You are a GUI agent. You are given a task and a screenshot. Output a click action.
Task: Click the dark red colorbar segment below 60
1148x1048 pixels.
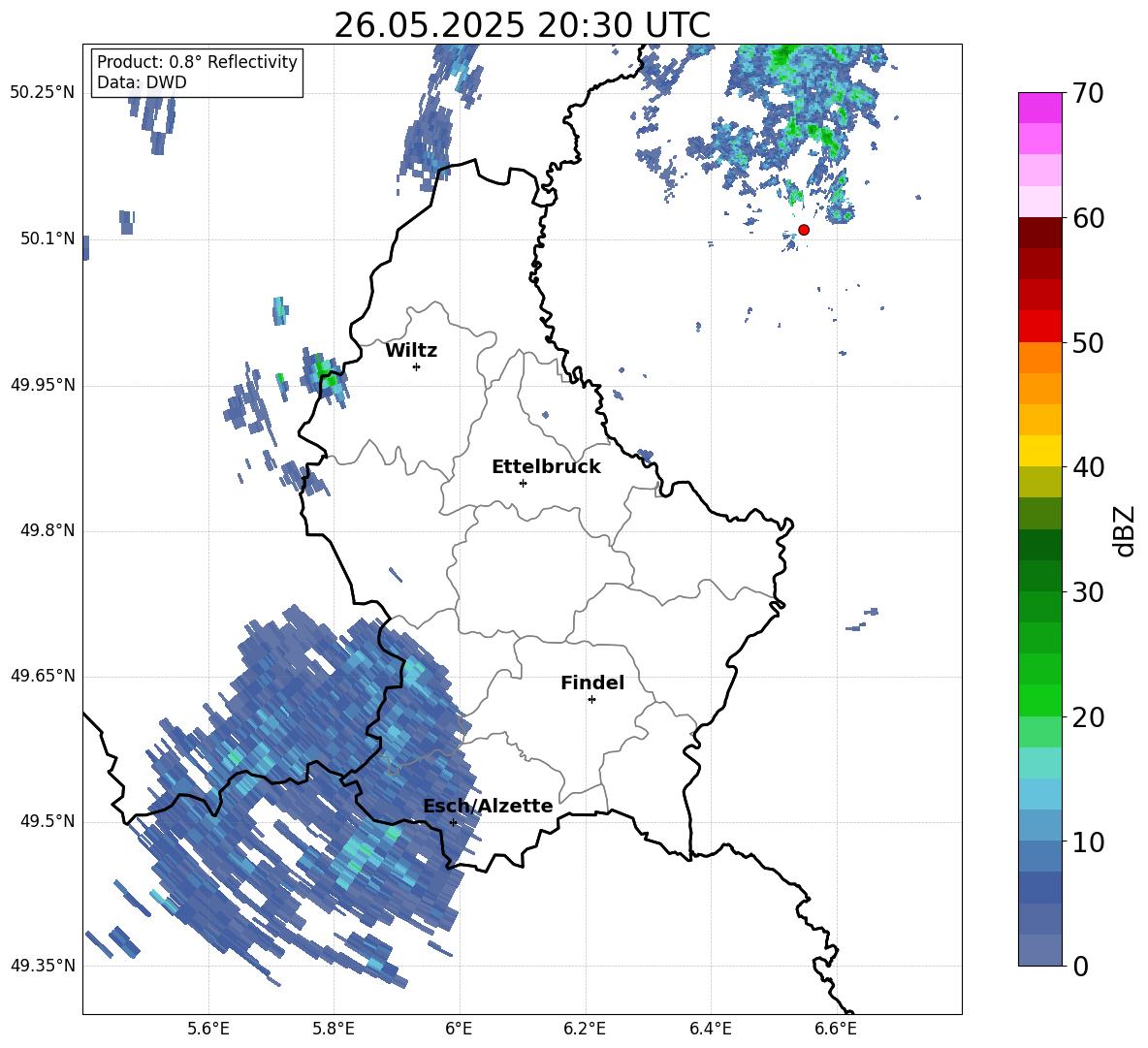[x=1040, y=233]
